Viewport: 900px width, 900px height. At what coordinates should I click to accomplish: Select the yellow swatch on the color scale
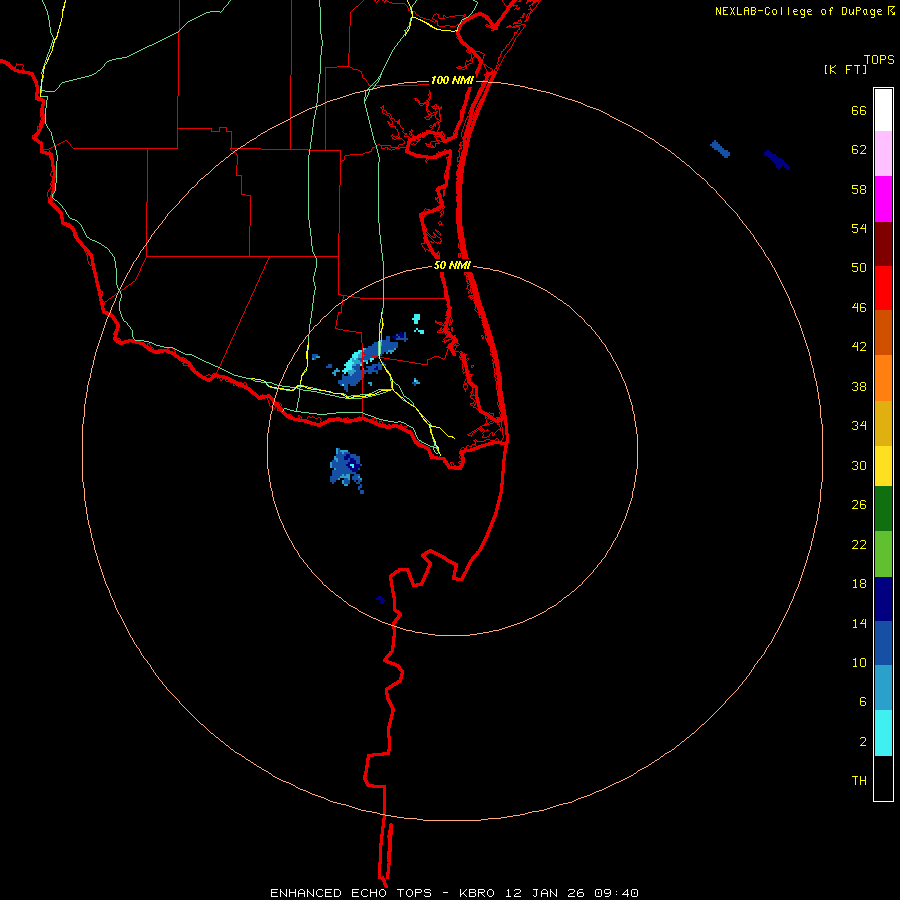click(883, 465)
